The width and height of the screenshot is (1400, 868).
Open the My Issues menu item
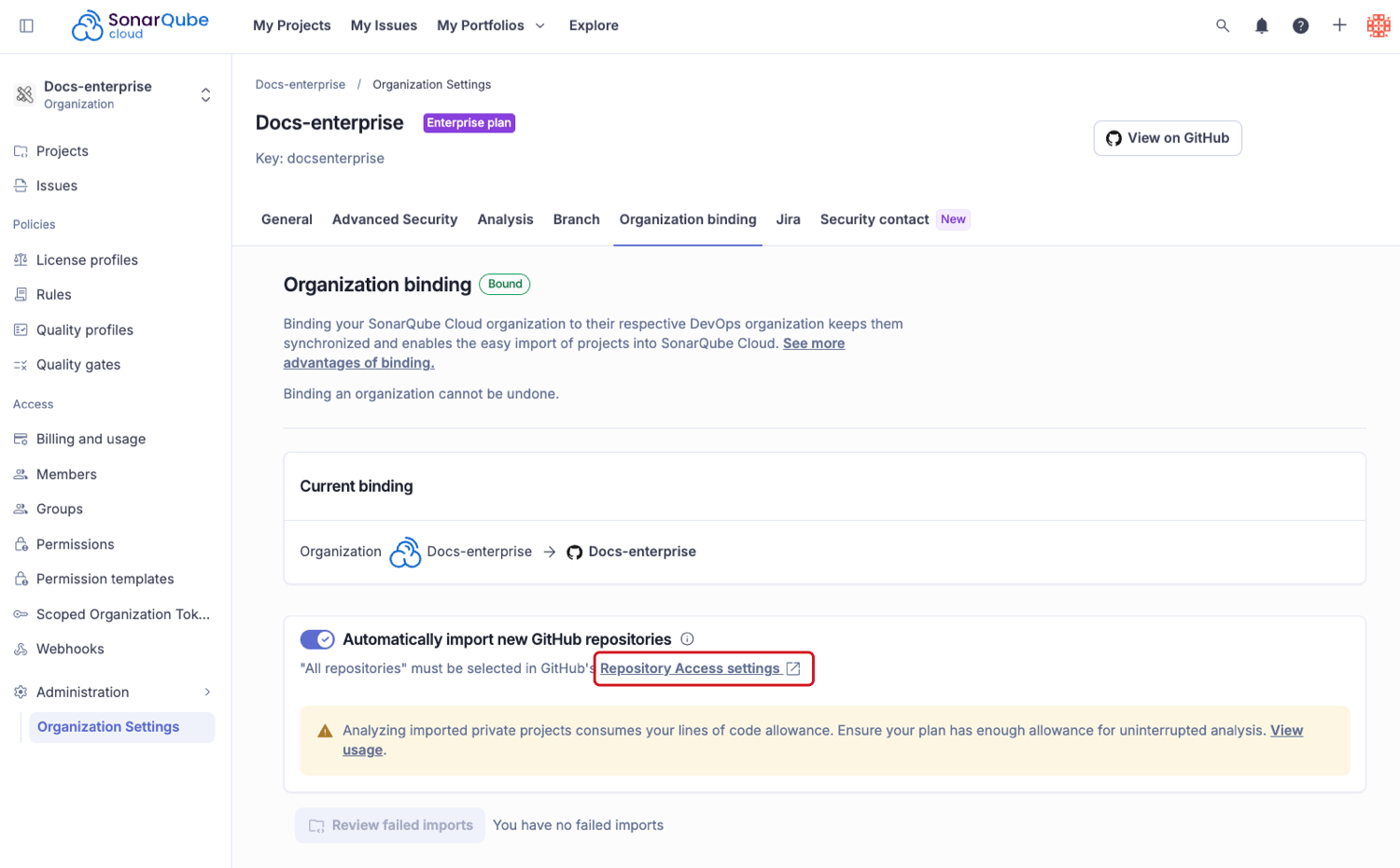coord(384,25)
